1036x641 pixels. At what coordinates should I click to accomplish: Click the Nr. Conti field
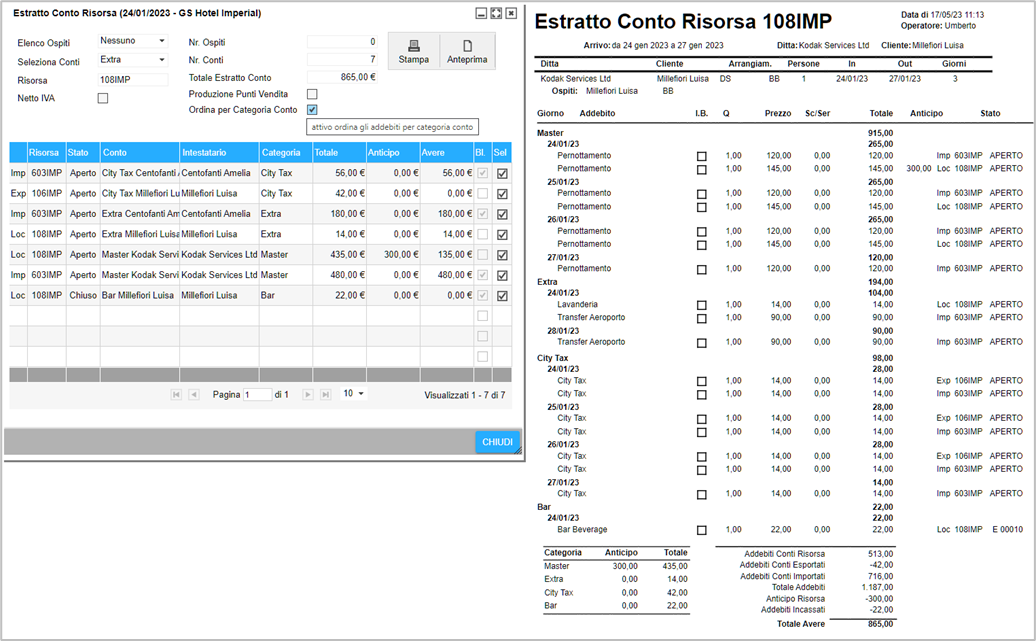tap(342, 59)
